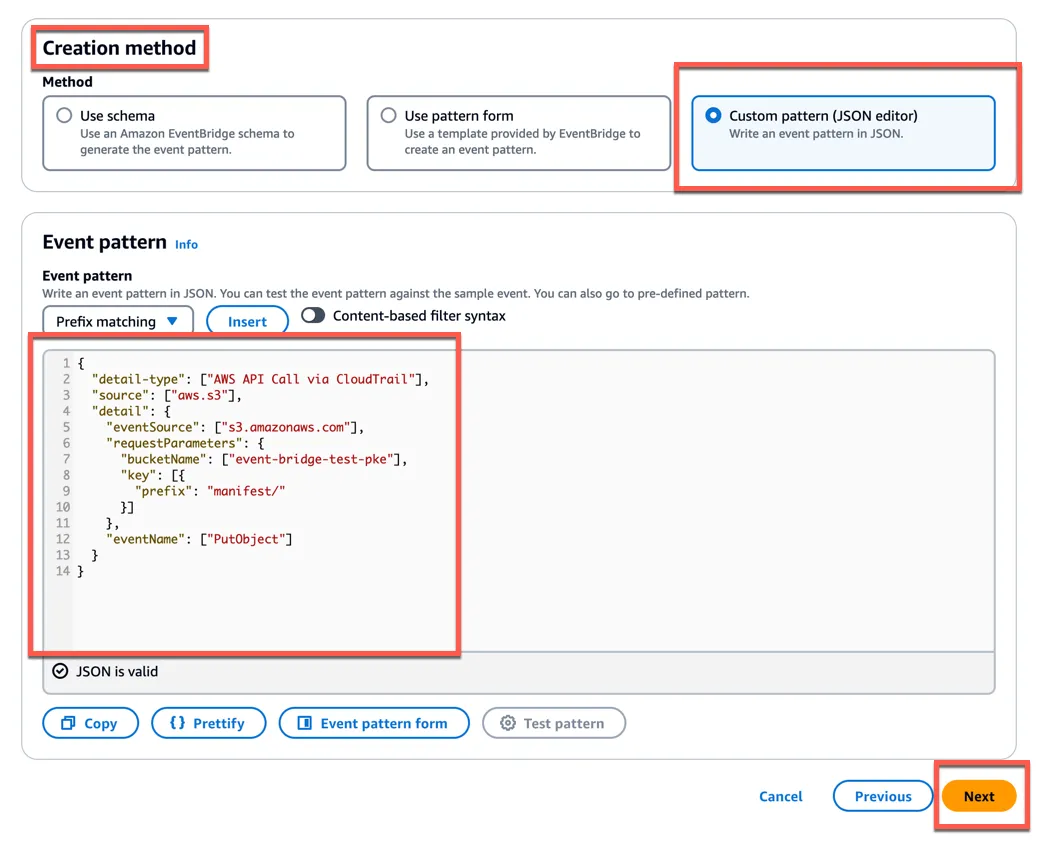Click line number 1 in editor gutter
The image size is (1044, 843).
pos(65,363)
